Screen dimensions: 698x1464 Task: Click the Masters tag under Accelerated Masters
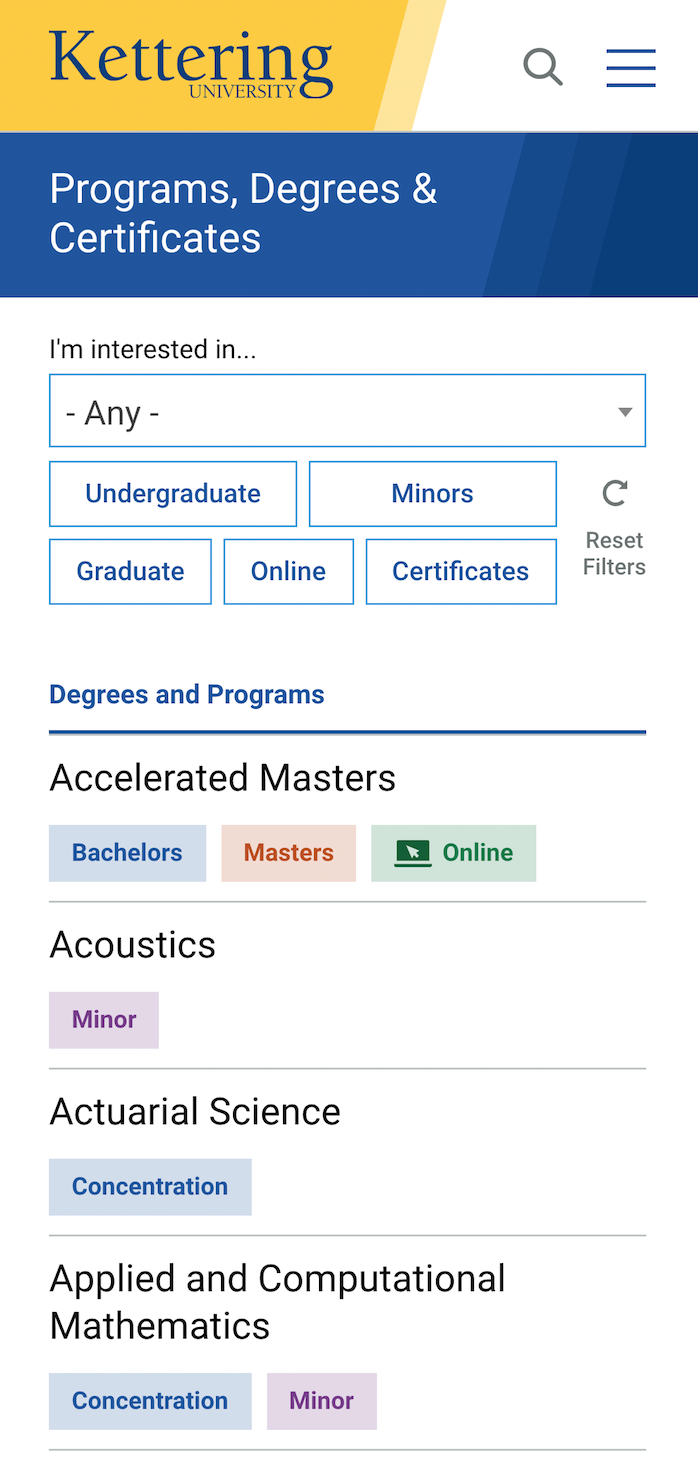288,852
